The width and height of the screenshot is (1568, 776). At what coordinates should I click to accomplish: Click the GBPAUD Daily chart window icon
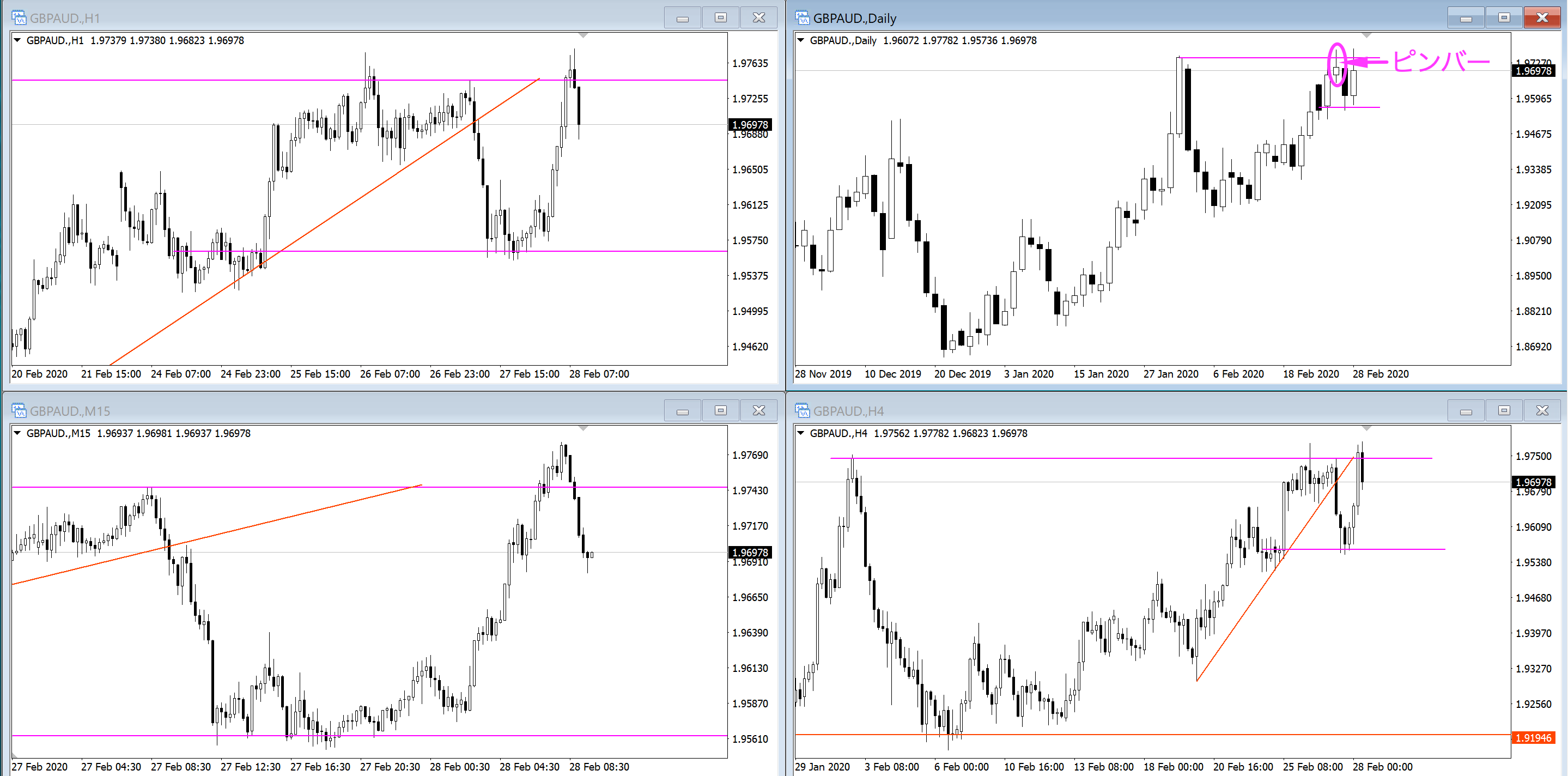(803, 17)
